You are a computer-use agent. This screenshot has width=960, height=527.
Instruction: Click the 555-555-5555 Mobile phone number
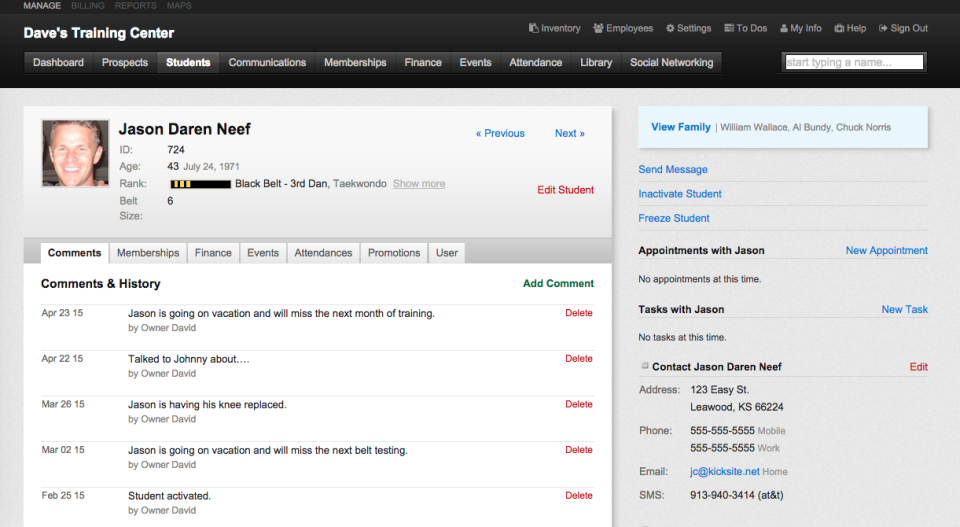tap(722, 431)
